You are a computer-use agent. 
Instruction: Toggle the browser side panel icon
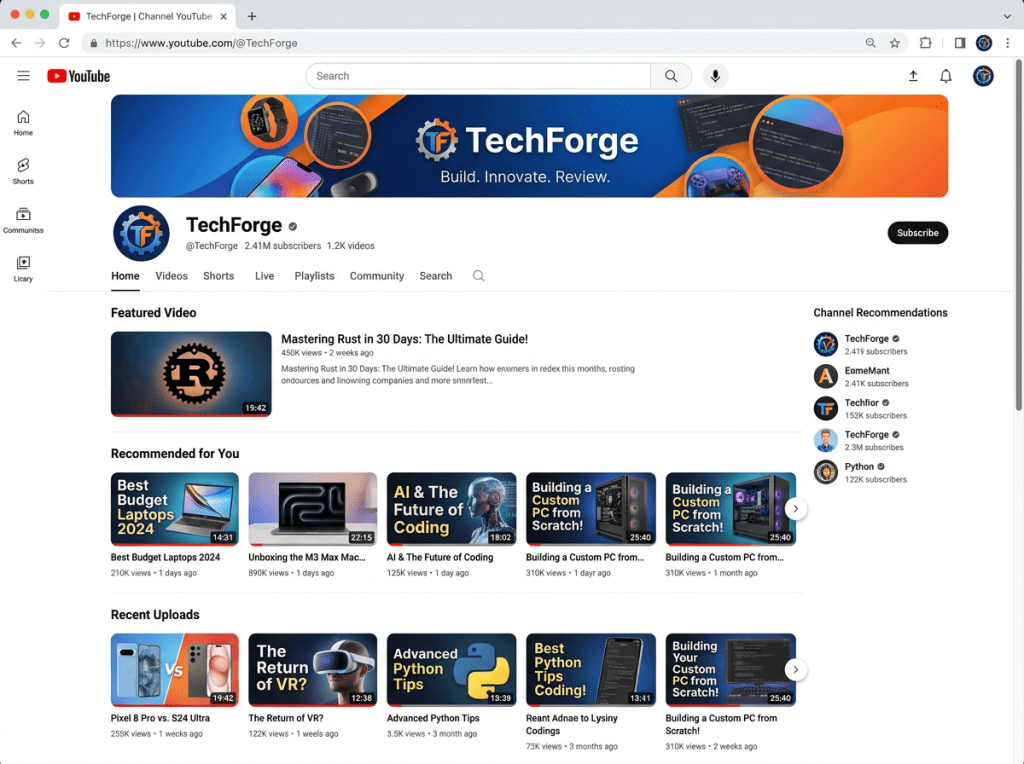click(960, 42)
